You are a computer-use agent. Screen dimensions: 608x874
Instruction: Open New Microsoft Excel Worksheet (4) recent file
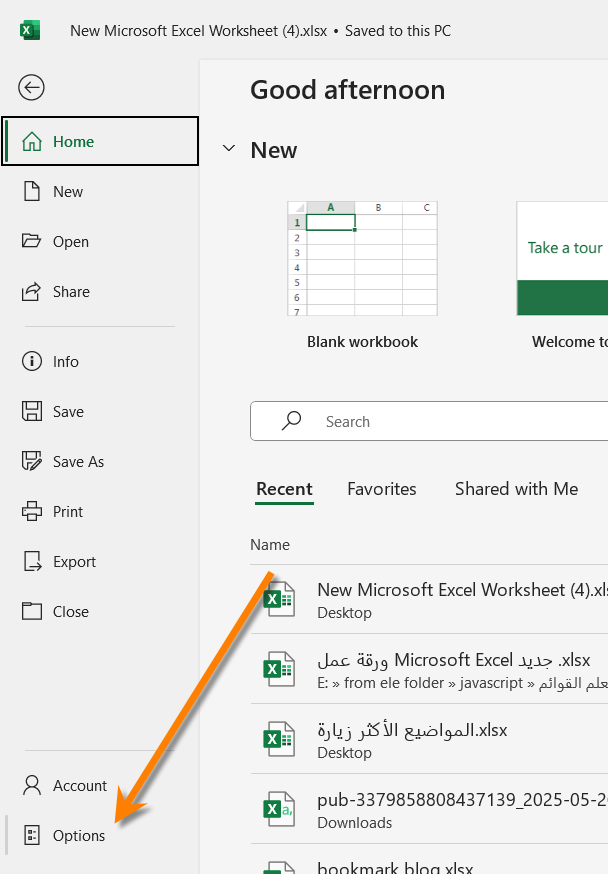tap(429, 599)
